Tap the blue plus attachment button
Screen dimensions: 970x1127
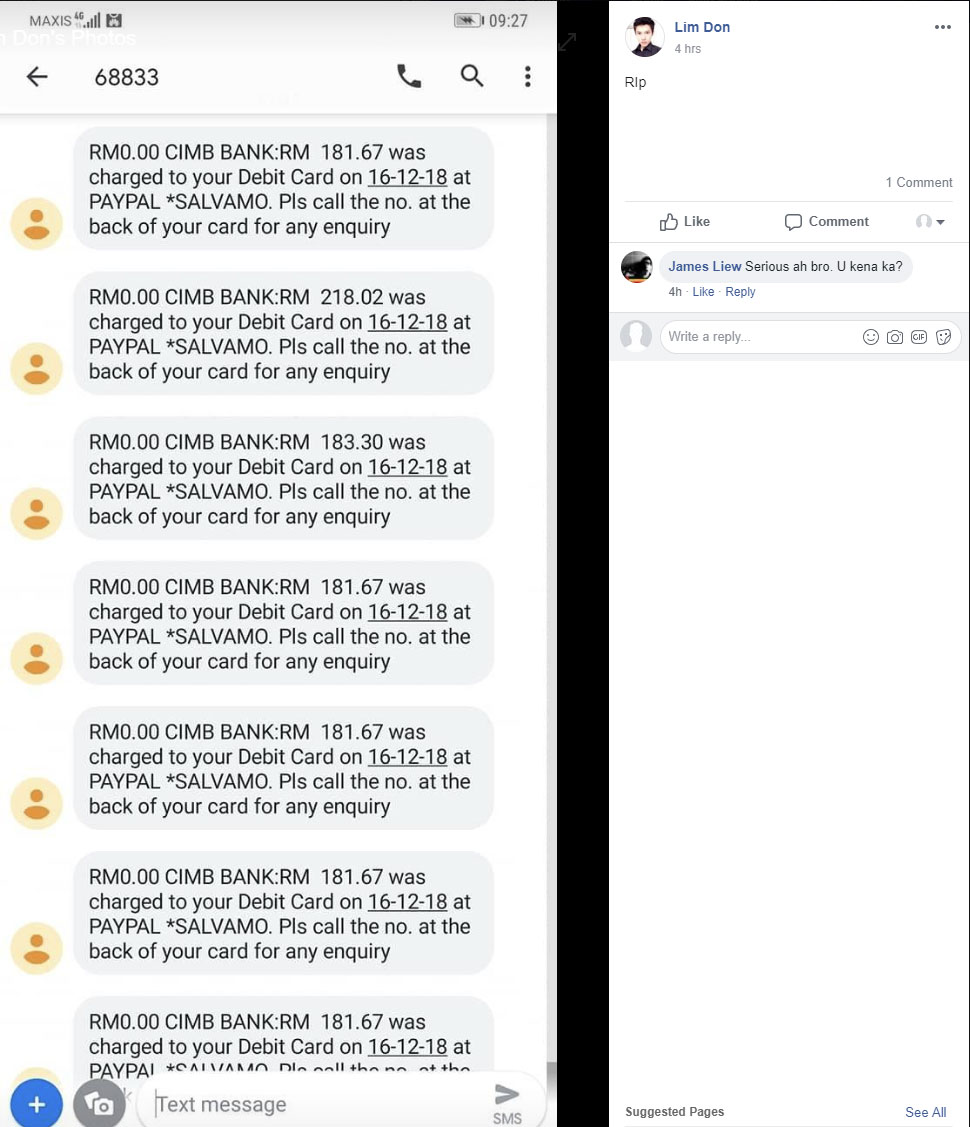point(36,1104)
